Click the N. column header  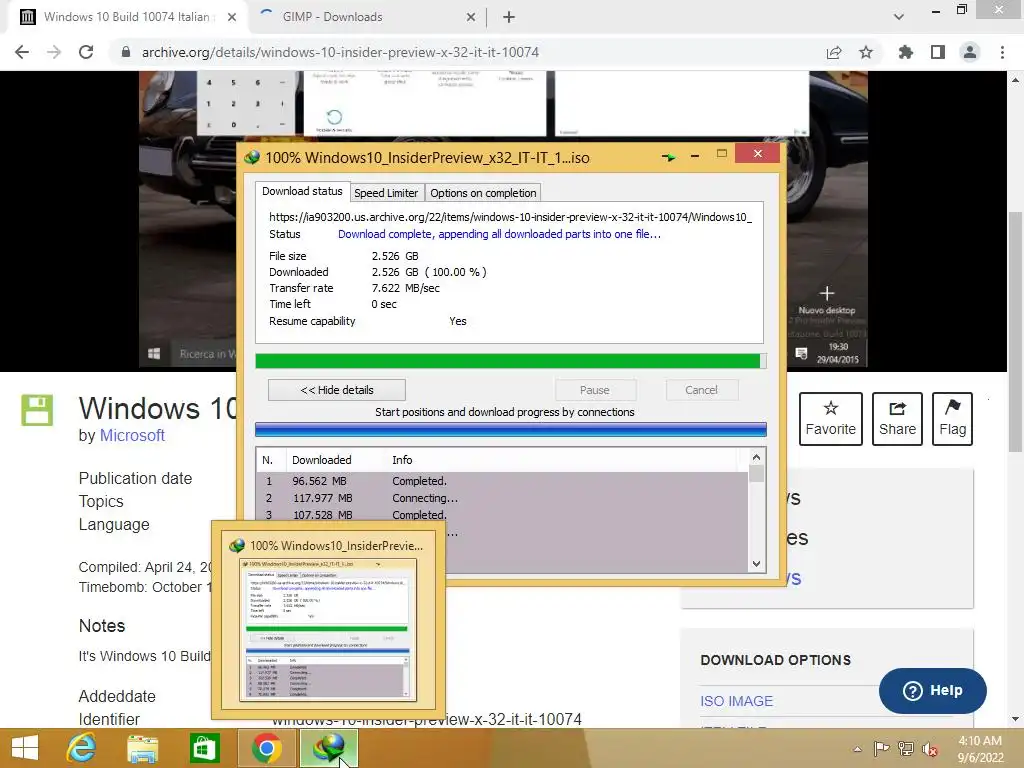(x=268, y=460)
